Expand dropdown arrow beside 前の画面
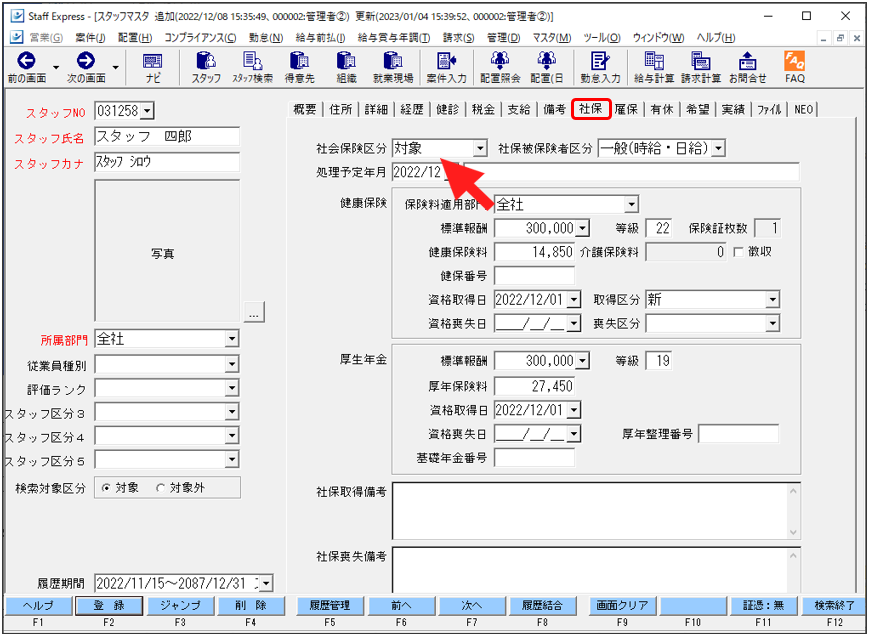Viewport: 869px width, 636px height. [57, 67]
